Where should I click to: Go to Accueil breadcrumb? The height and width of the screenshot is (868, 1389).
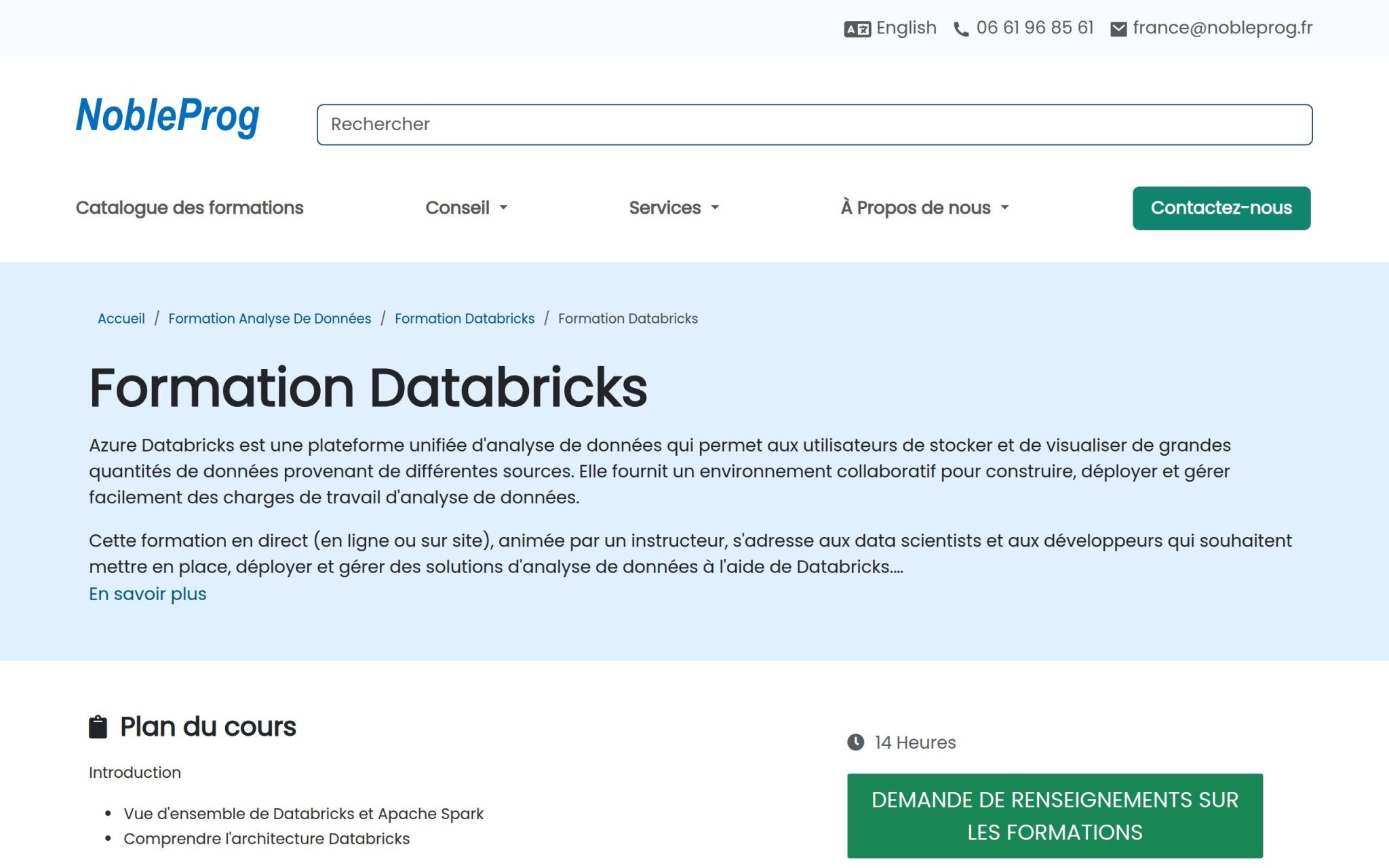(x=121, y=319)
